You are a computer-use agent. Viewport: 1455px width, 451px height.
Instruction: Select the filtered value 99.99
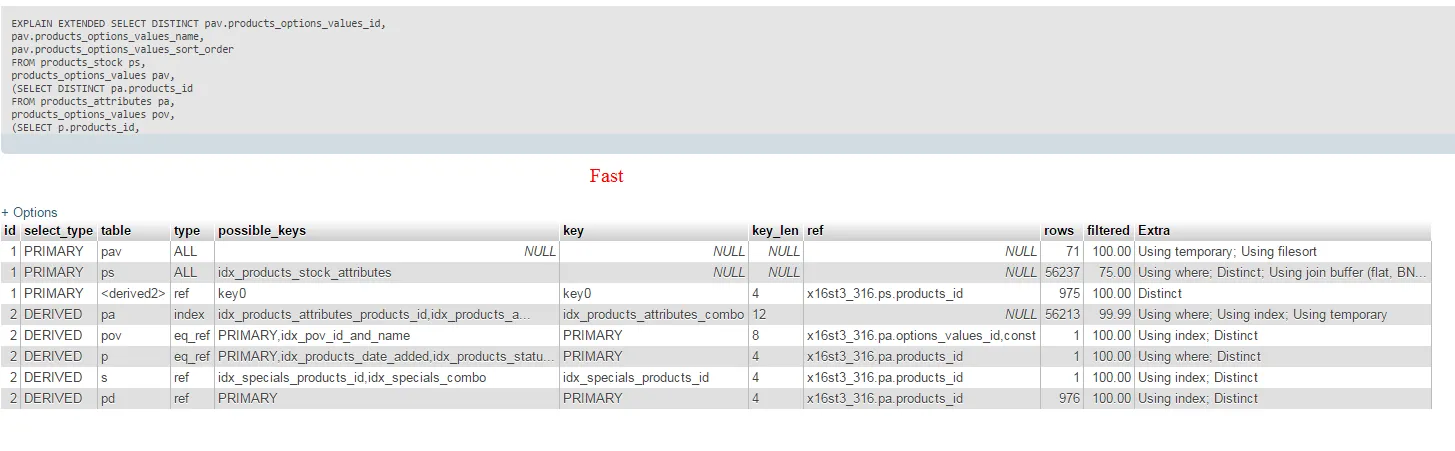(x=1115, y=314)
